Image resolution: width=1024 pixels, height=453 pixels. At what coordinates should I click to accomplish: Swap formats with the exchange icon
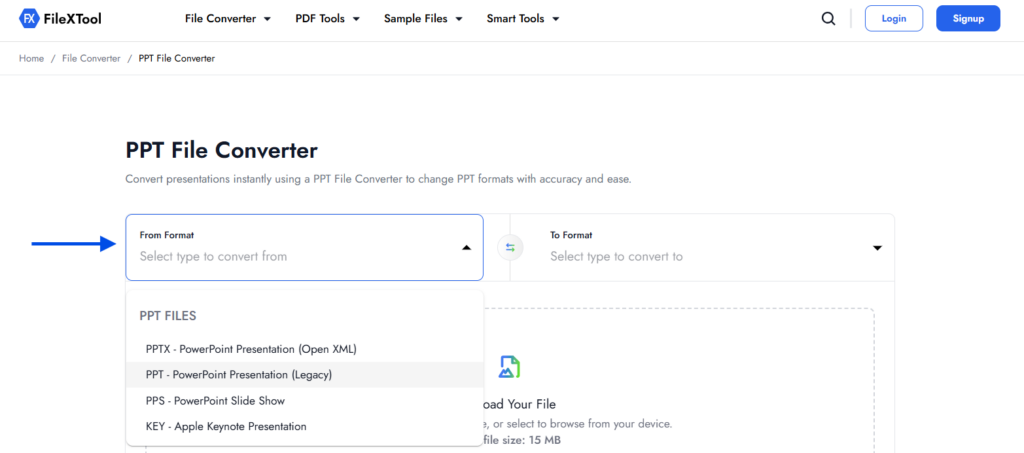(x=510, y=248)
